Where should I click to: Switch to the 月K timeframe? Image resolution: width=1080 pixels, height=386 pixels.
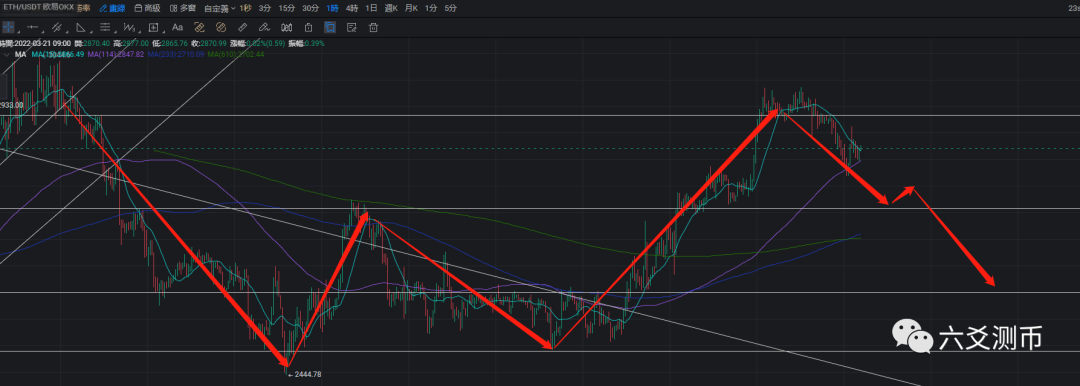(x=412, y=8)
